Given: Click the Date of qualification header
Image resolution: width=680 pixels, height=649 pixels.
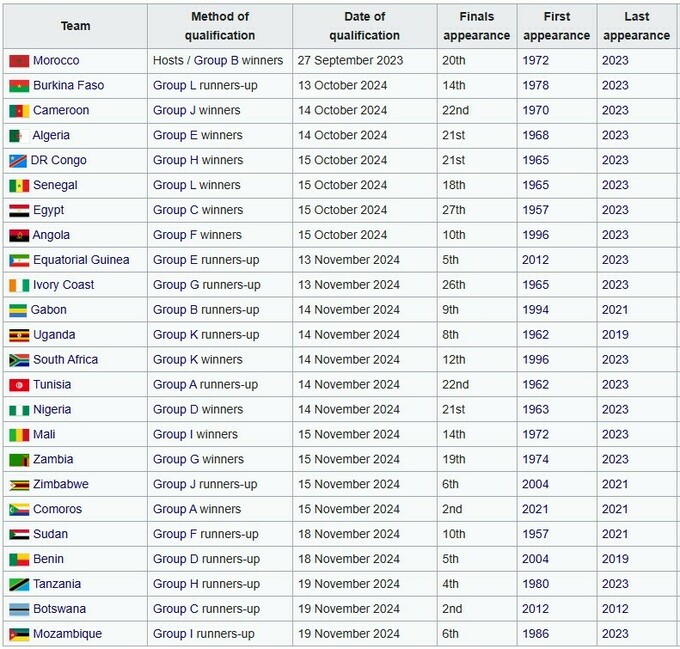Looking at the screenshot, I should click(x=364, y=26).
